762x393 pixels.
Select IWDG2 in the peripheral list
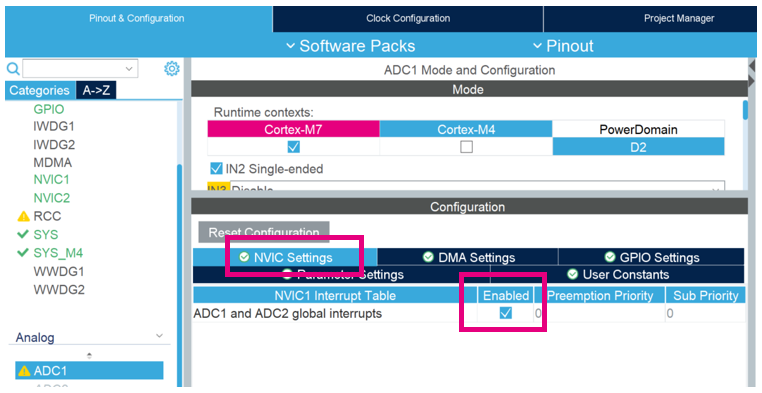click(54, 145)
